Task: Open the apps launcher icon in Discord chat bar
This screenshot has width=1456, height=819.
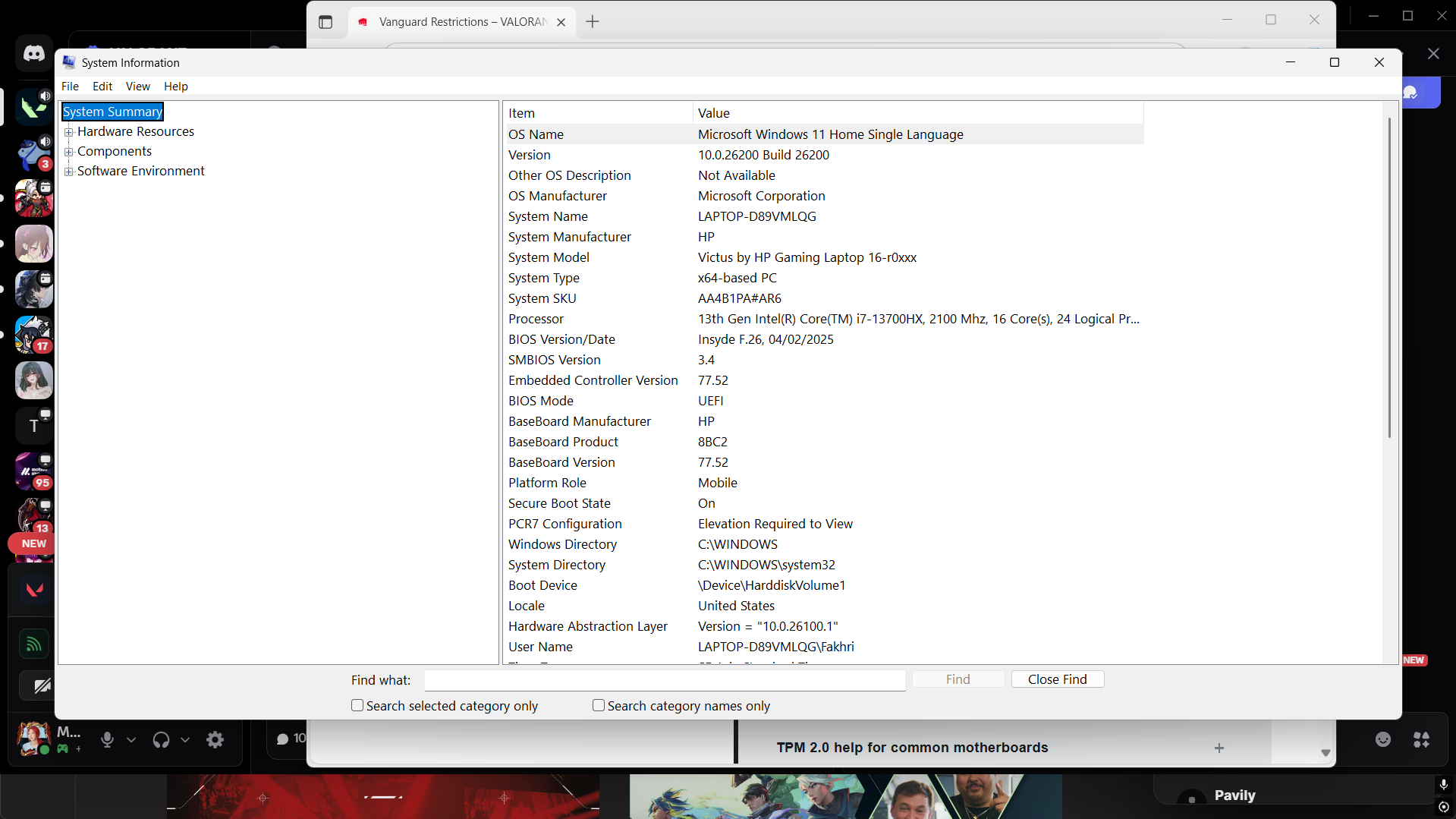Action: 1421,739
